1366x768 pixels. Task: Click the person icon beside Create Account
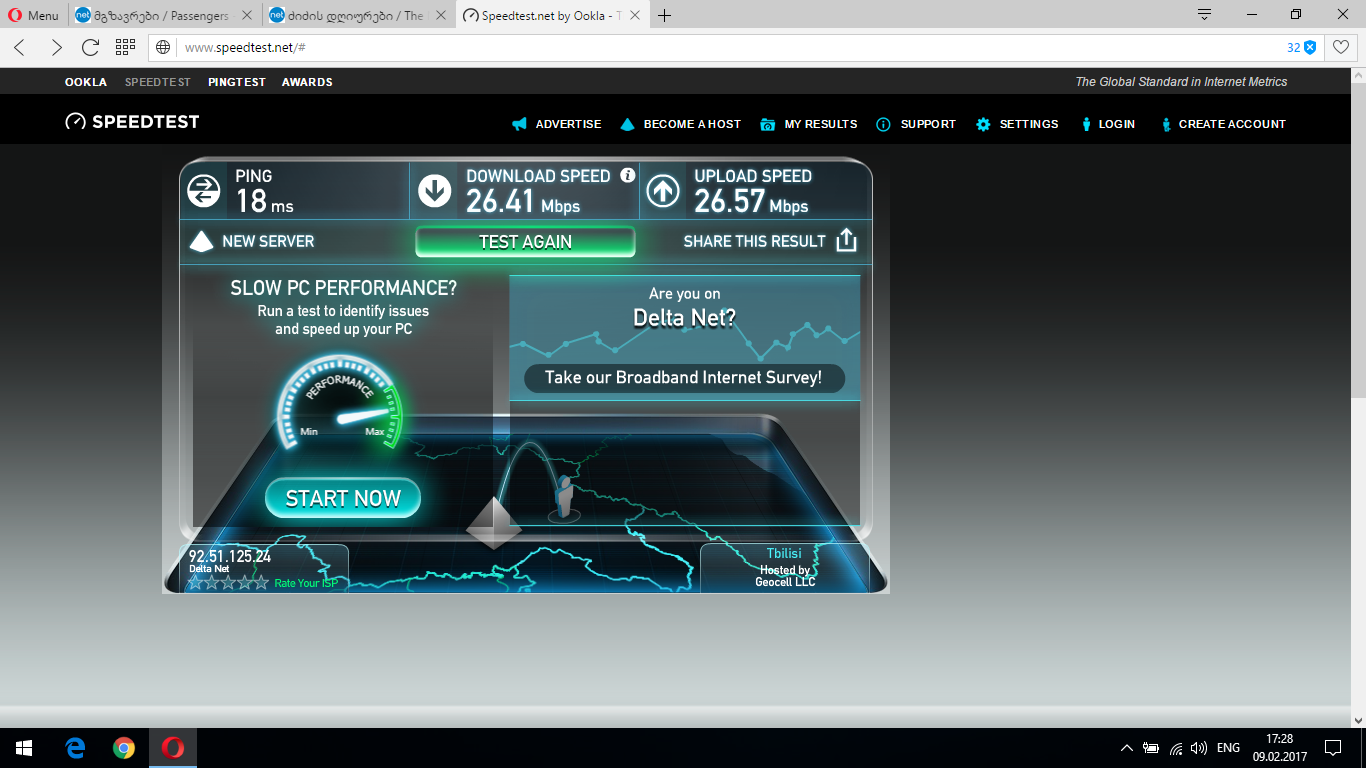(1166, 124)
